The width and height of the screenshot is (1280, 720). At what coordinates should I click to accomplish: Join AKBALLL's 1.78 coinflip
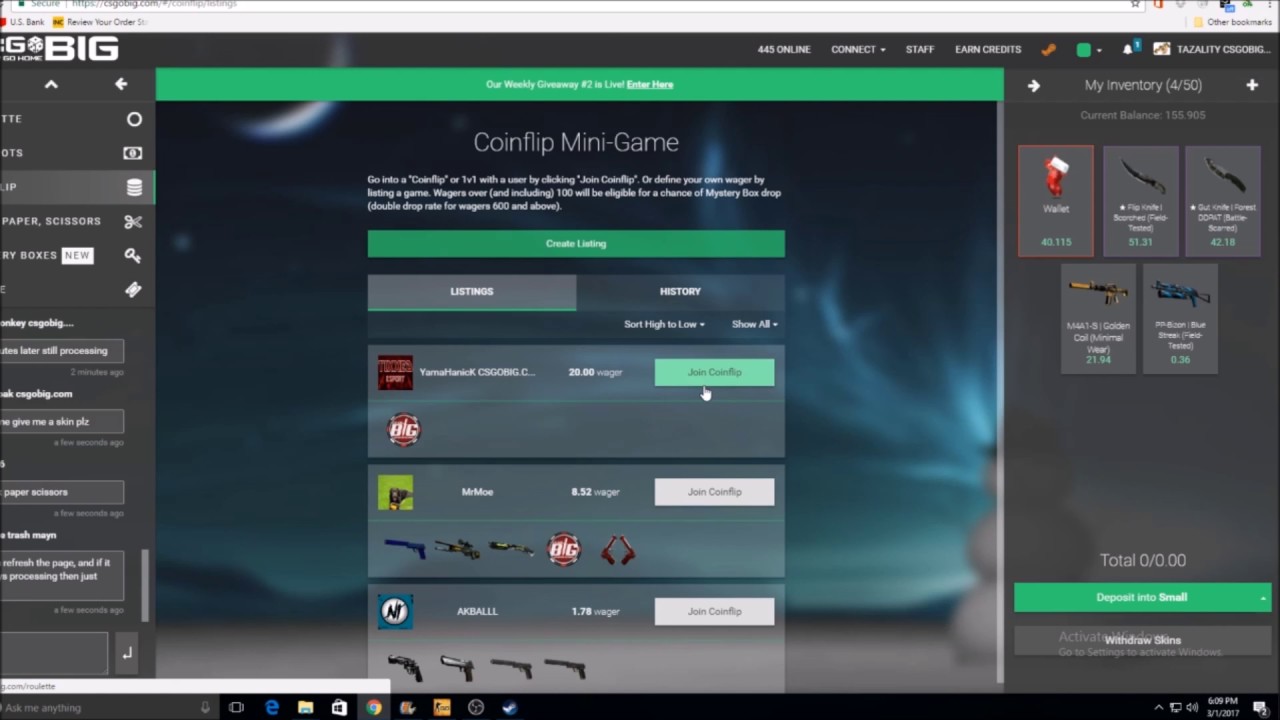pyautogui.click(x=714, y=611)
